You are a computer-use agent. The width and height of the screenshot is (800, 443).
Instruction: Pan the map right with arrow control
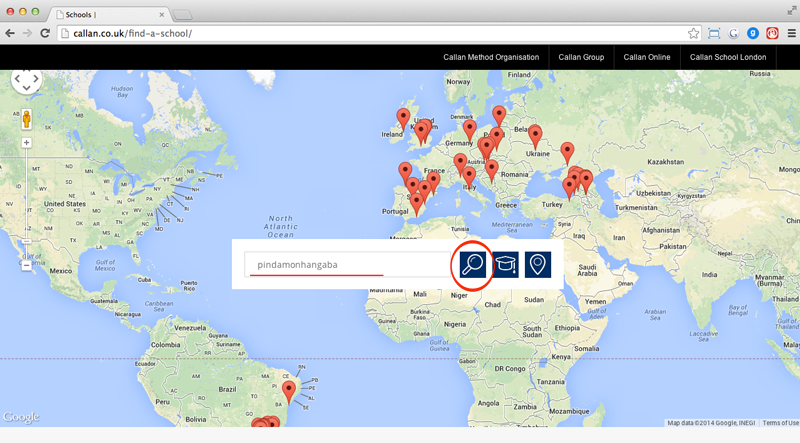(x=36, y=79)
